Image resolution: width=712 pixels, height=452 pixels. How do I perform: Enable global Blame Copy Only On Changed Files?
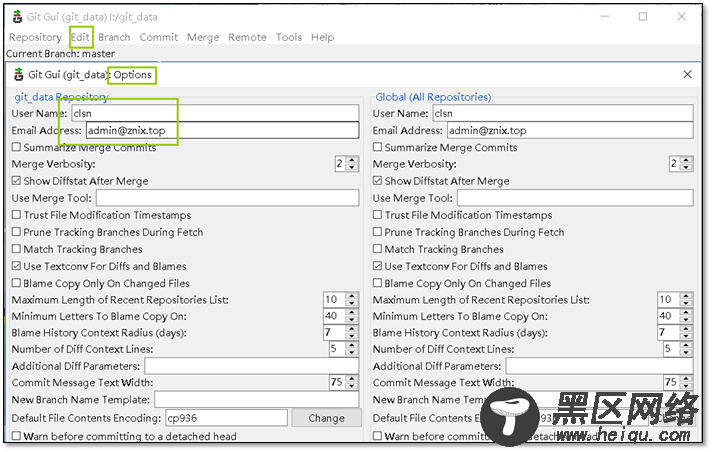pyautogui.click(x=377, y=283)
